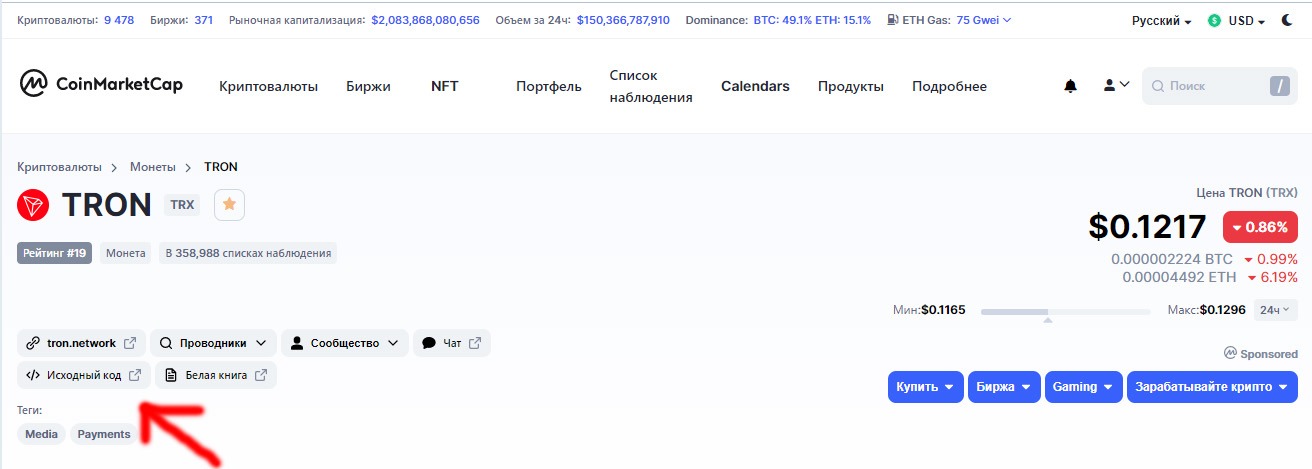Expand the Gaming dropdown button
Viewport: 1312px width, 469px height.
click(x=1083, y=387)
